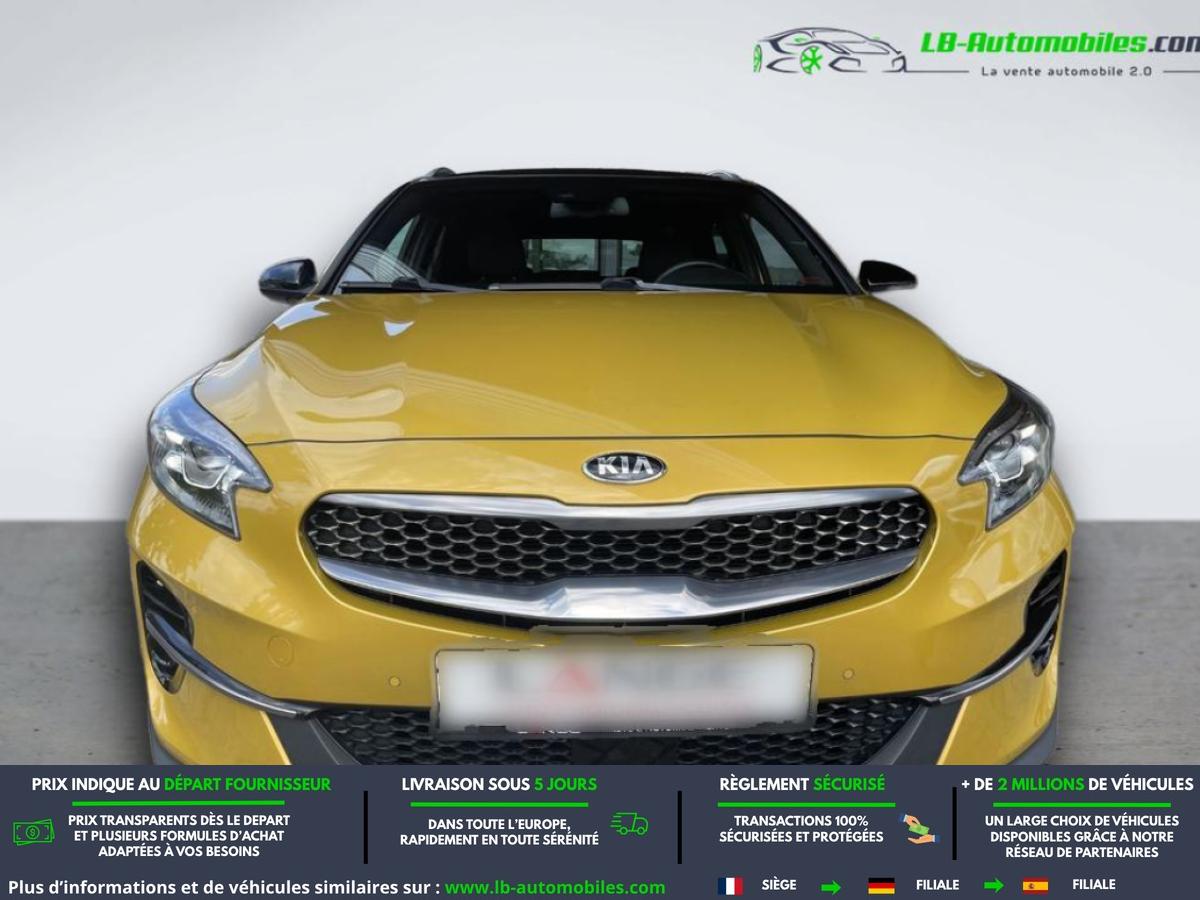Click the green arrow after SIÈGE
Image resolution: width=1200 pixels, height=900 pixels.
click(x=831, y=886)
